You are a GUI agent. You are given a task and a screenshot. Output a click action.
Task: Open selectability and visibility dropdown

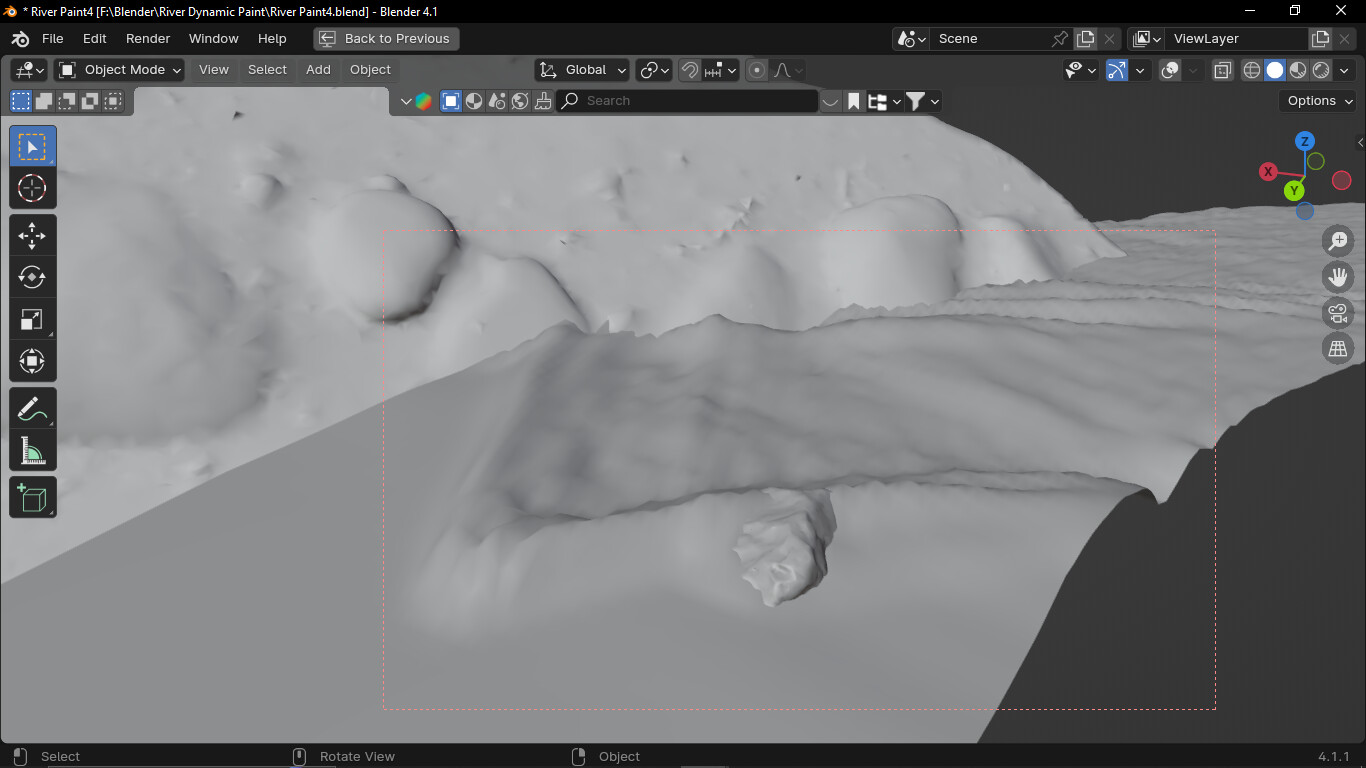pos(1080,70)
